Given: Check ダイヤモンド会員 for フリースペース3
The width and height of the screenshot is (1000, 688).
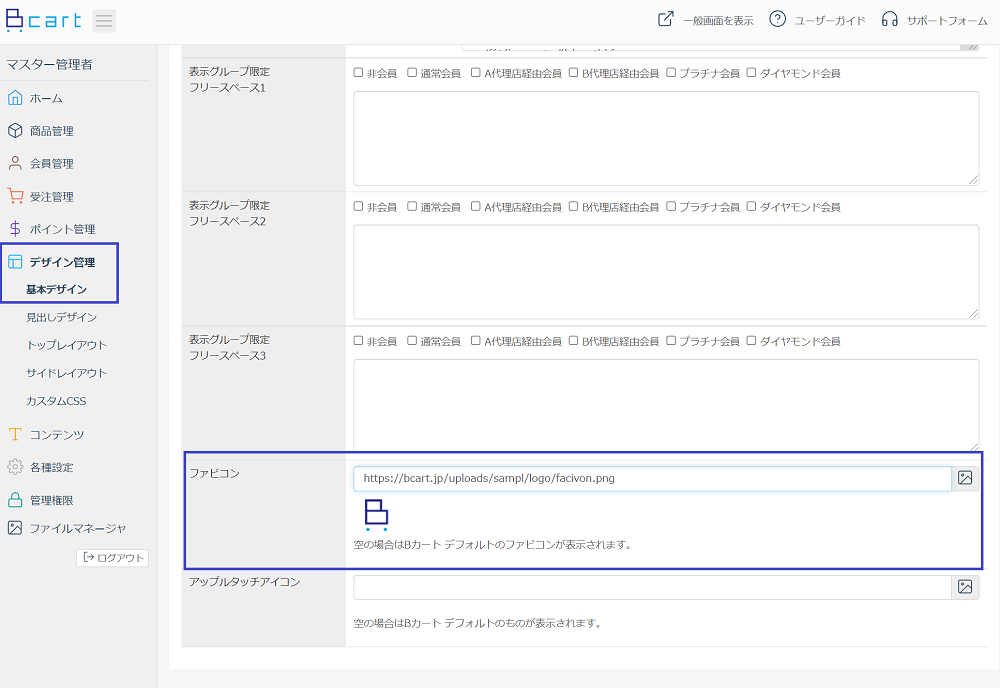Looking at the screenshot, I should point(751,341).
